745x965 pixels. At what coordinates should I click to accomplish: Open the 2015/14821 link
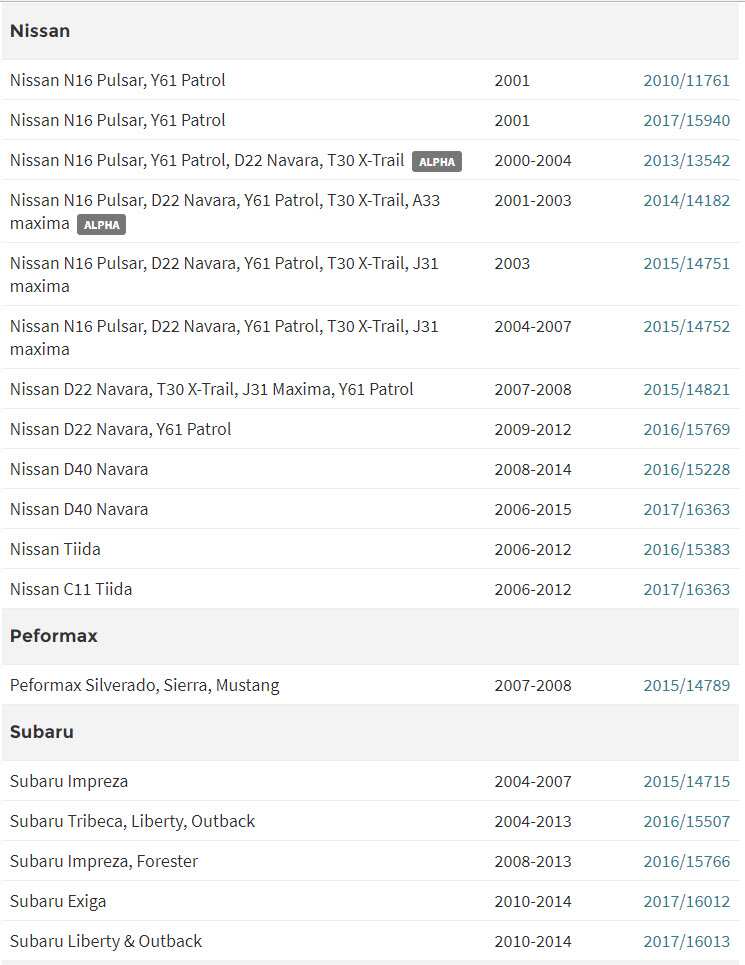point(686,390)
